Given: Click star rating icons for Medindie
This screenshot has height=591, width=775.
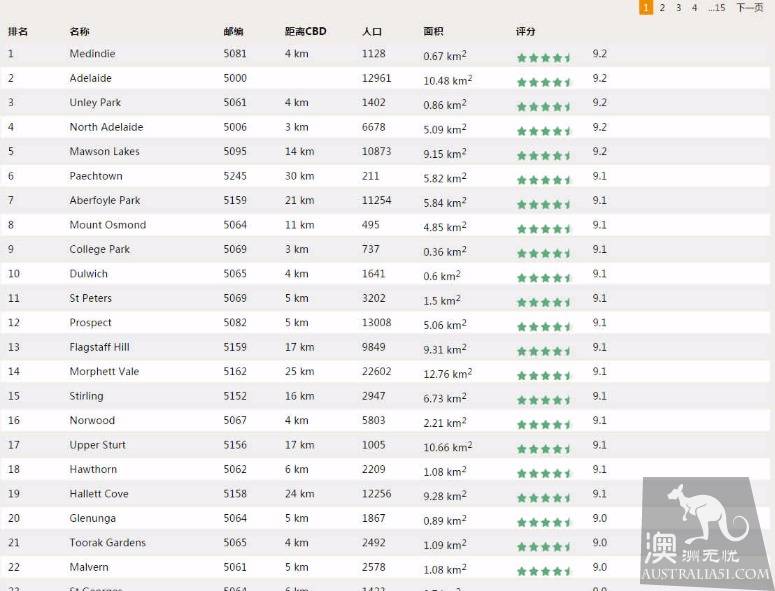Looking at the screenshot, I should coord(544,58).
